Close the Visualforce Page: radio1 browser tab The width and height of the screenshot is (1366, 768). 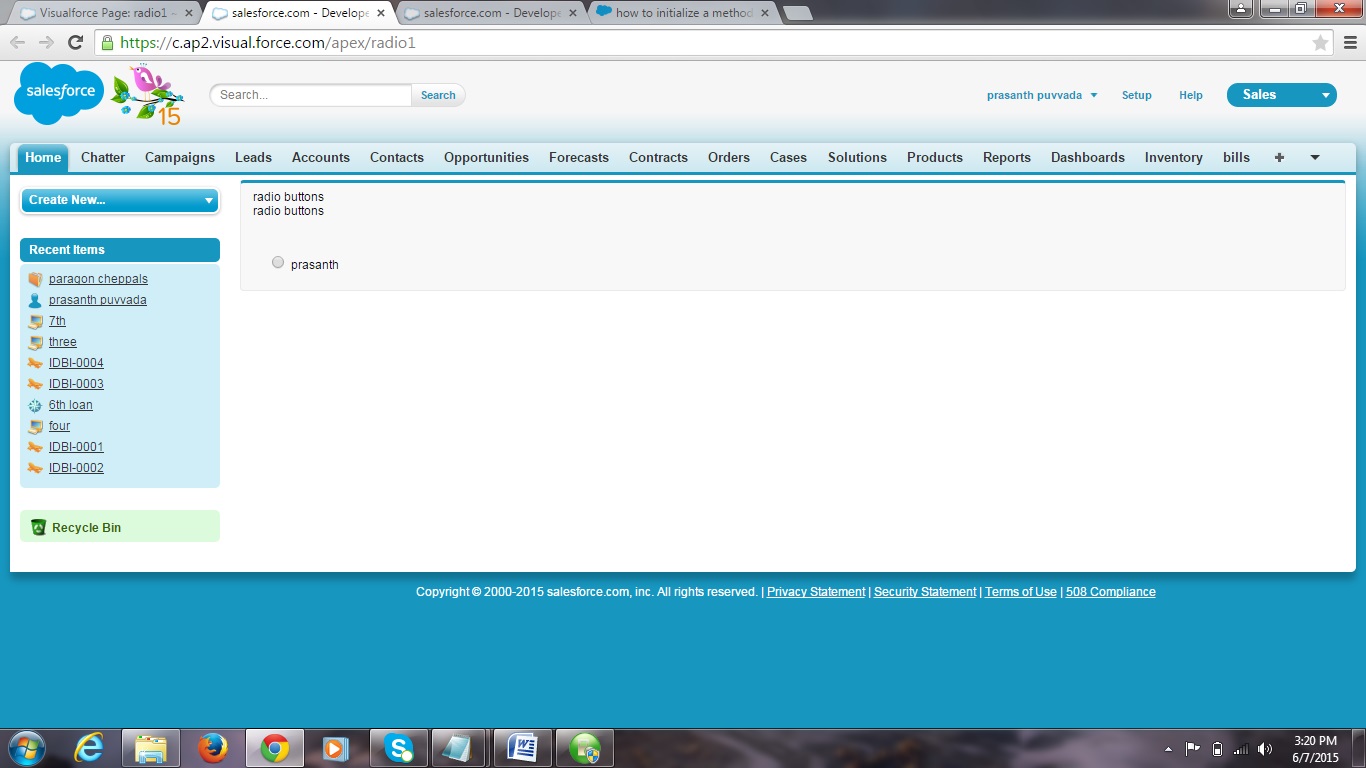189,13
